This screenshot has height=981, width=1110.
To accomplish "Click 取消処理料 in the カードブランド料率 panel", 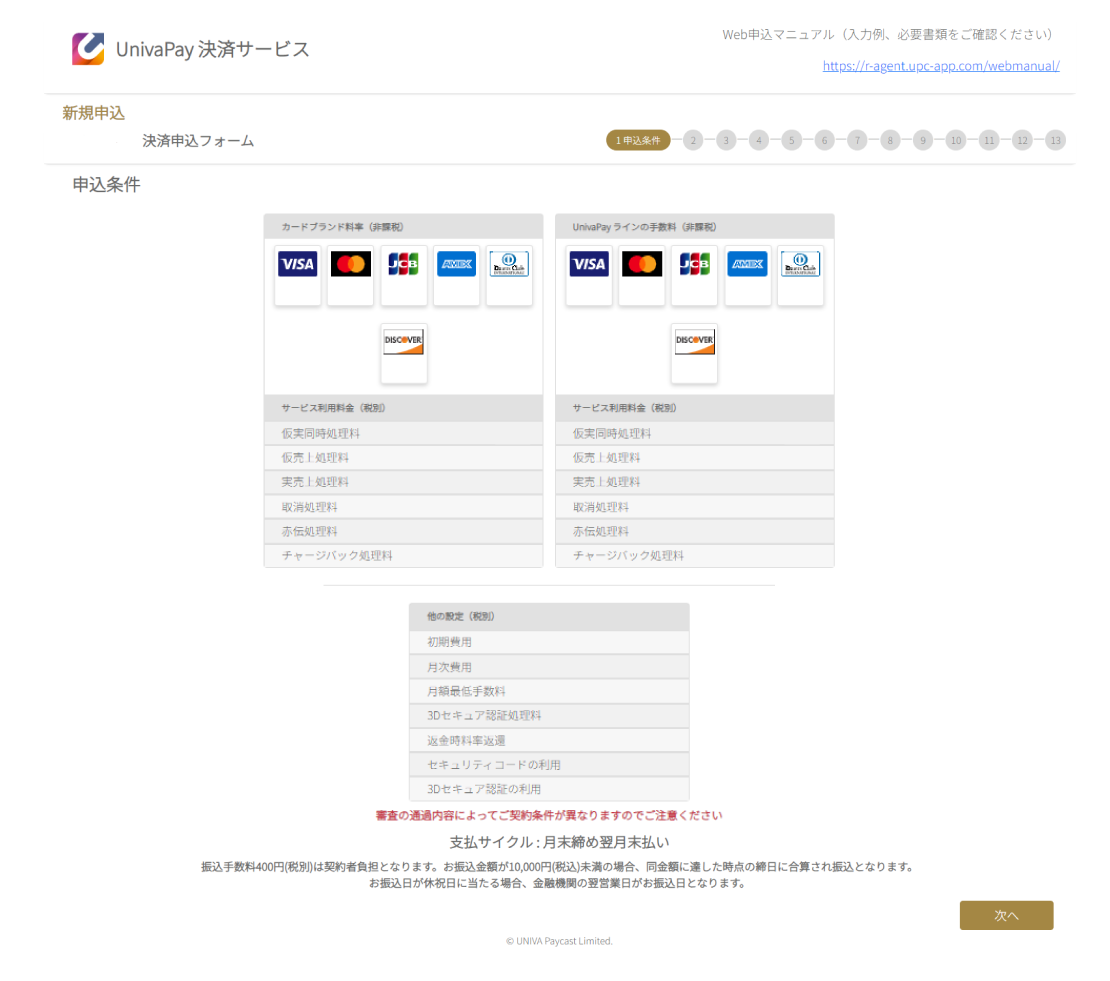I will (x=404, y=507).
